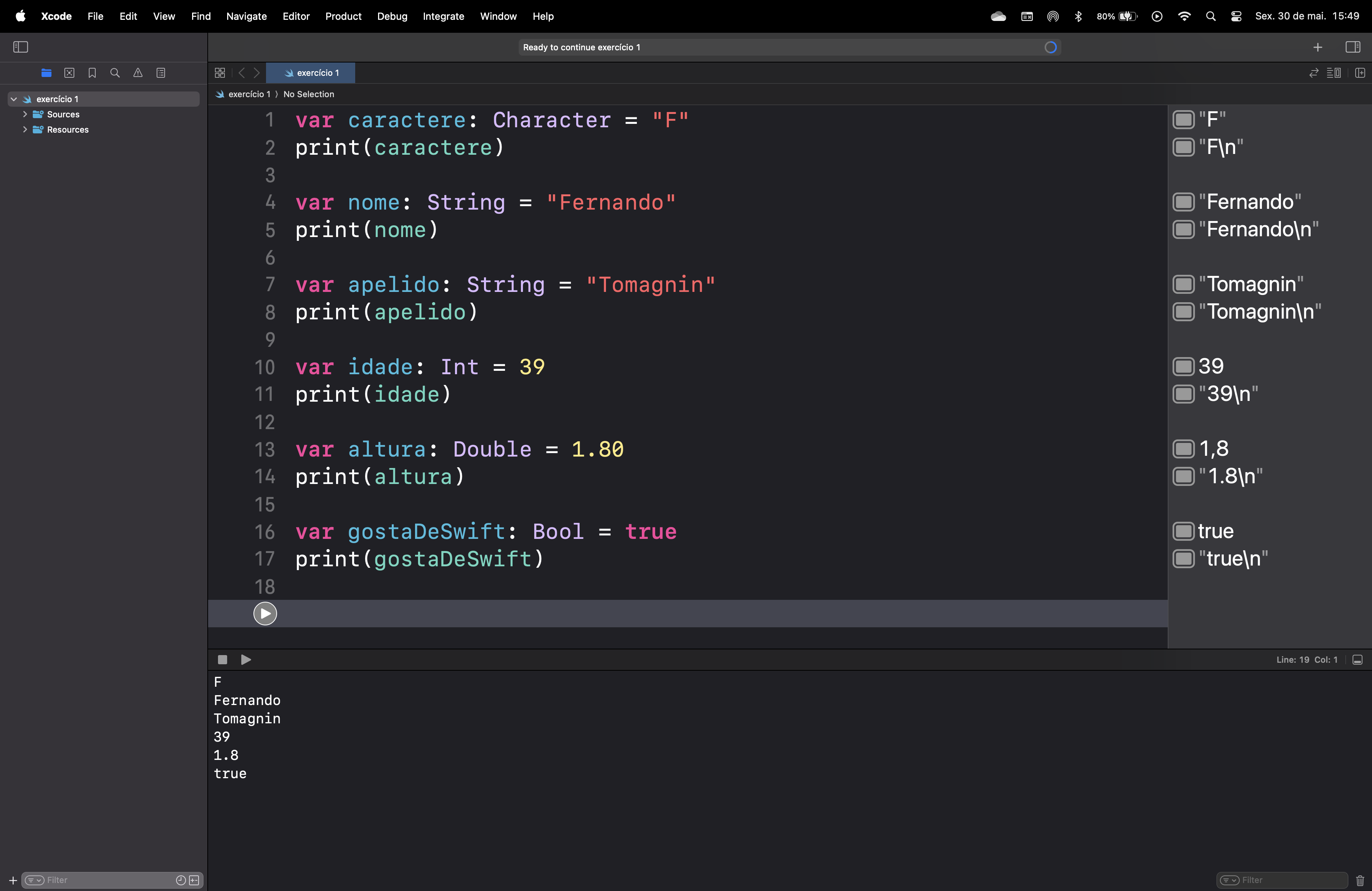Open the Navigate menu
The height and width of the screenshot is (891, 1372).
point(246,16)
